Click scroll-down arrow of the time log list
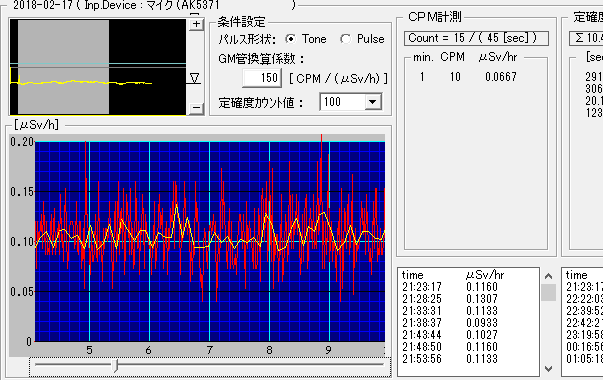 click(x=549, y=369)
